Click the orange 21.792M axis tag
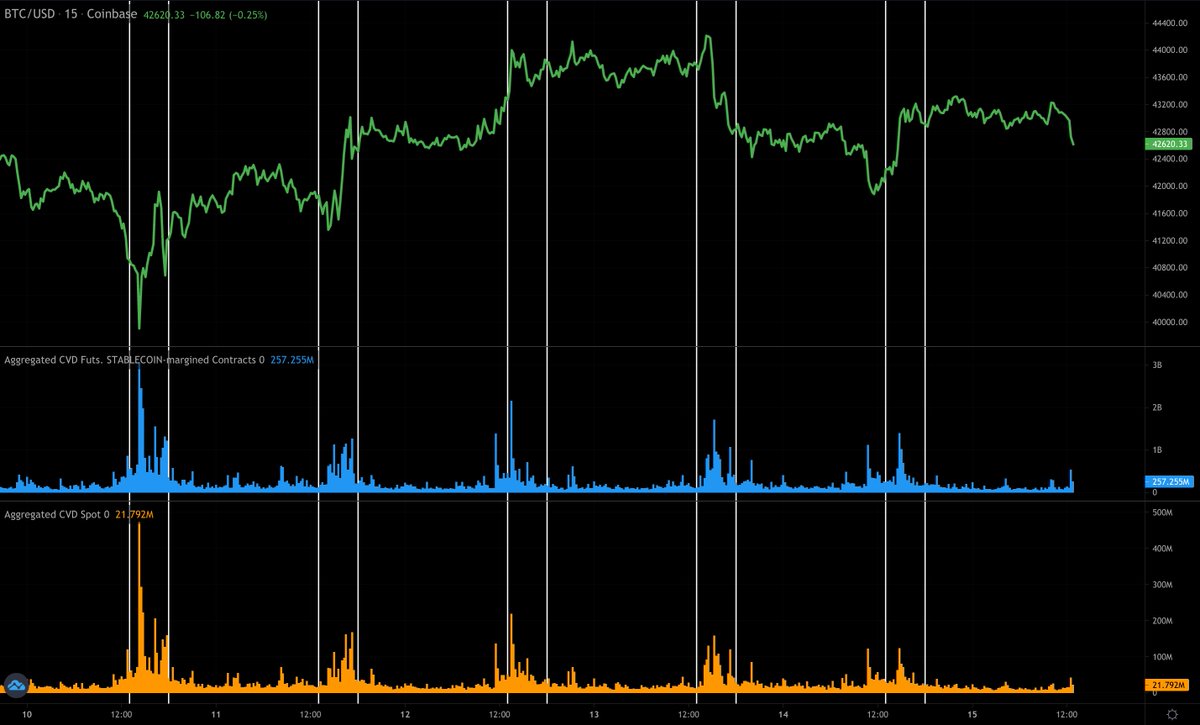 coord(1168,685)
